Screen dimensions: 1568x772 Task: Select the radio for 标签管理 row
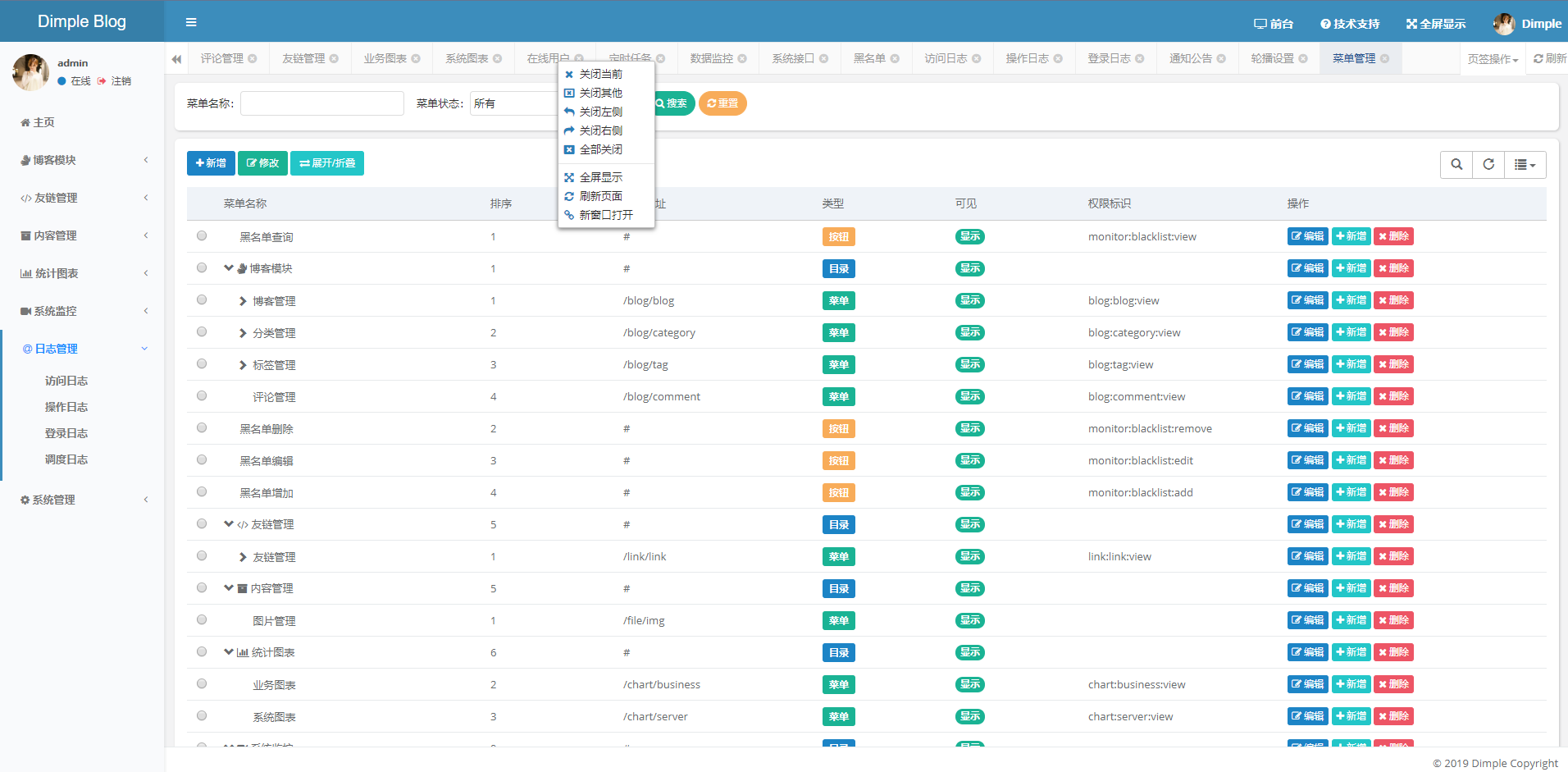[x=202, y=363]
